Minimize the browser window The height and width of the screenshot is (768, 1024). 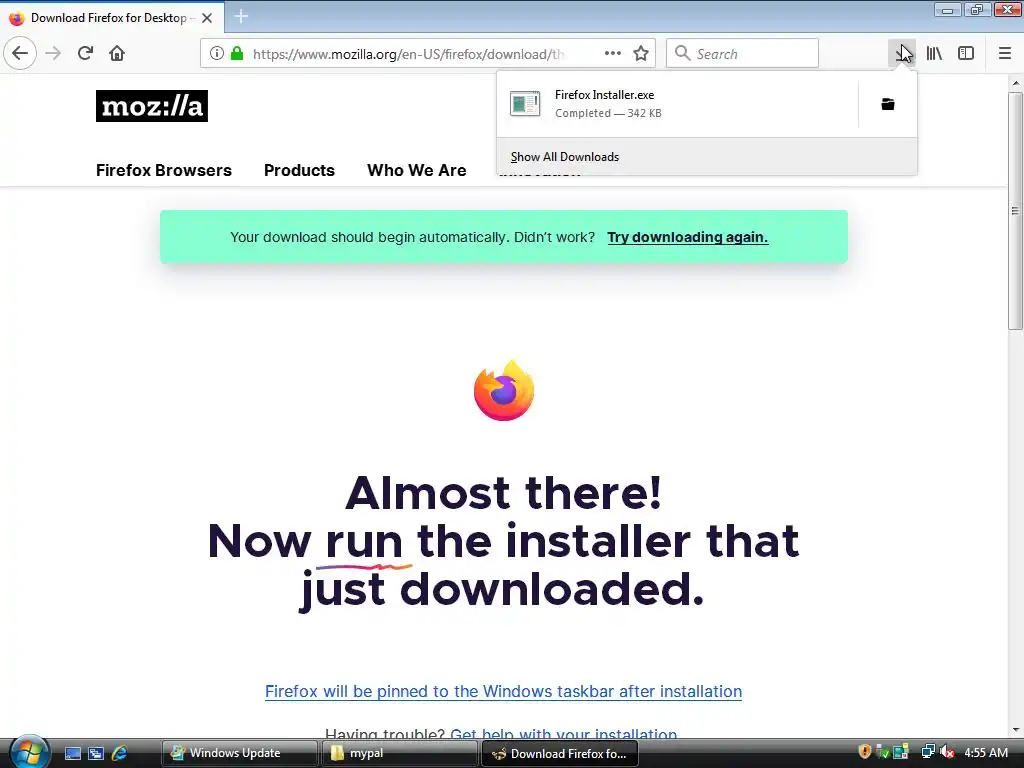point(947,9)
